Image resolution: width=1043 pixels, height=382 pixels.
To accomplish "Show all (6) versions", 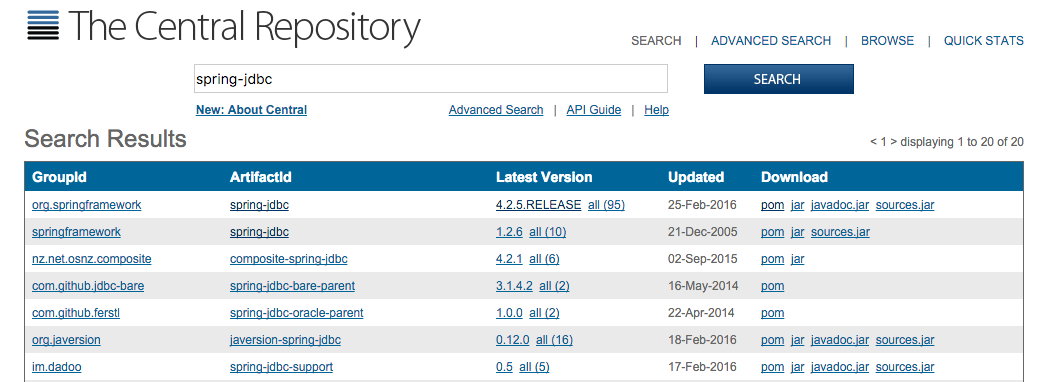I will pyautogui.click(x=544, y=259).
